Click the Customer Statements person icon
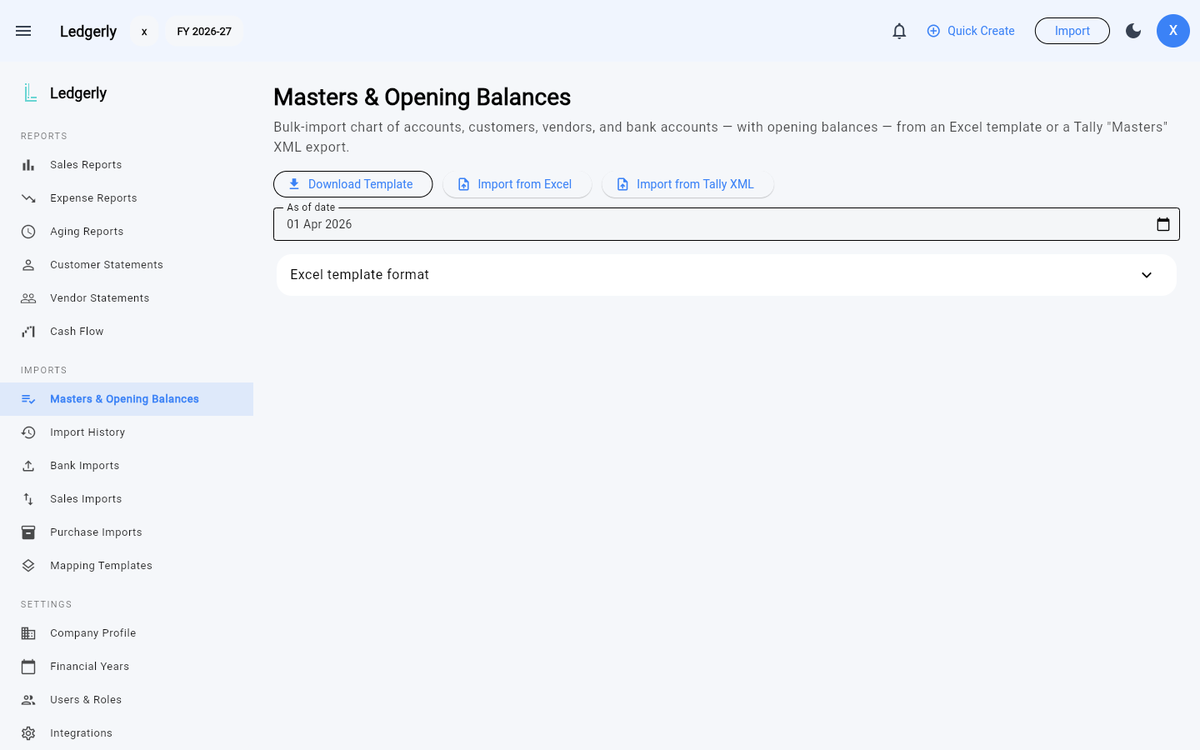Viewport: 1200px width, 750px height. coord(29,265)
